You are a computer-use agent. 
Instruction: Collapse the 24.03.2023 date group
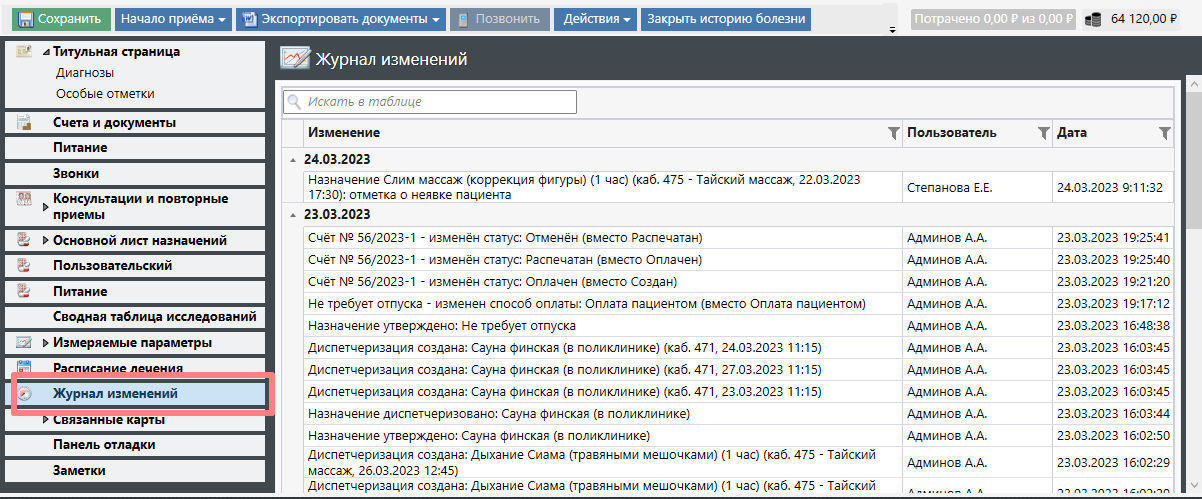click(x=292, y=159)
